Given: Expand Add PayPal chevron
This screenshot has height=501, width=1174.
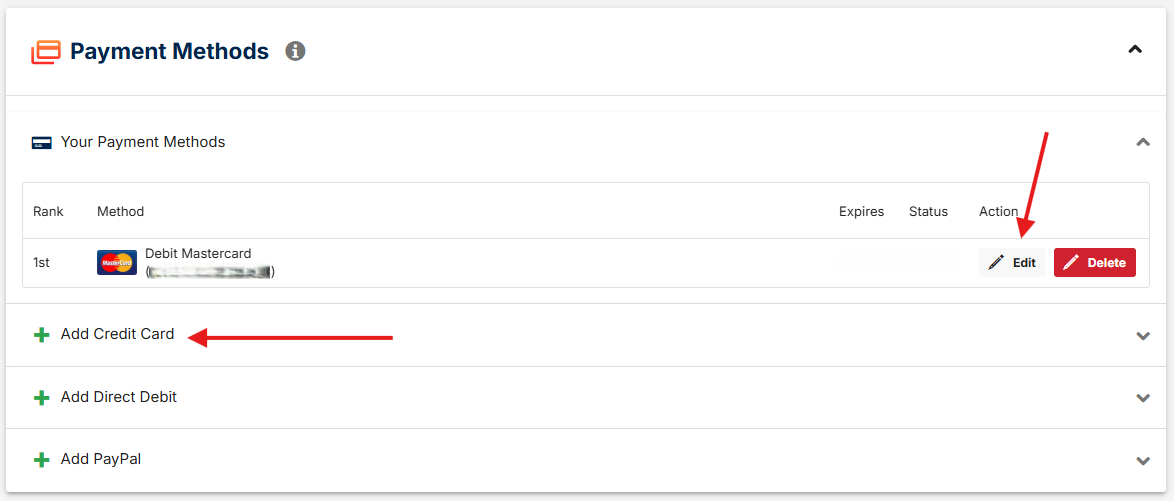Looking at the screenshot, I should pos(1143,461).
